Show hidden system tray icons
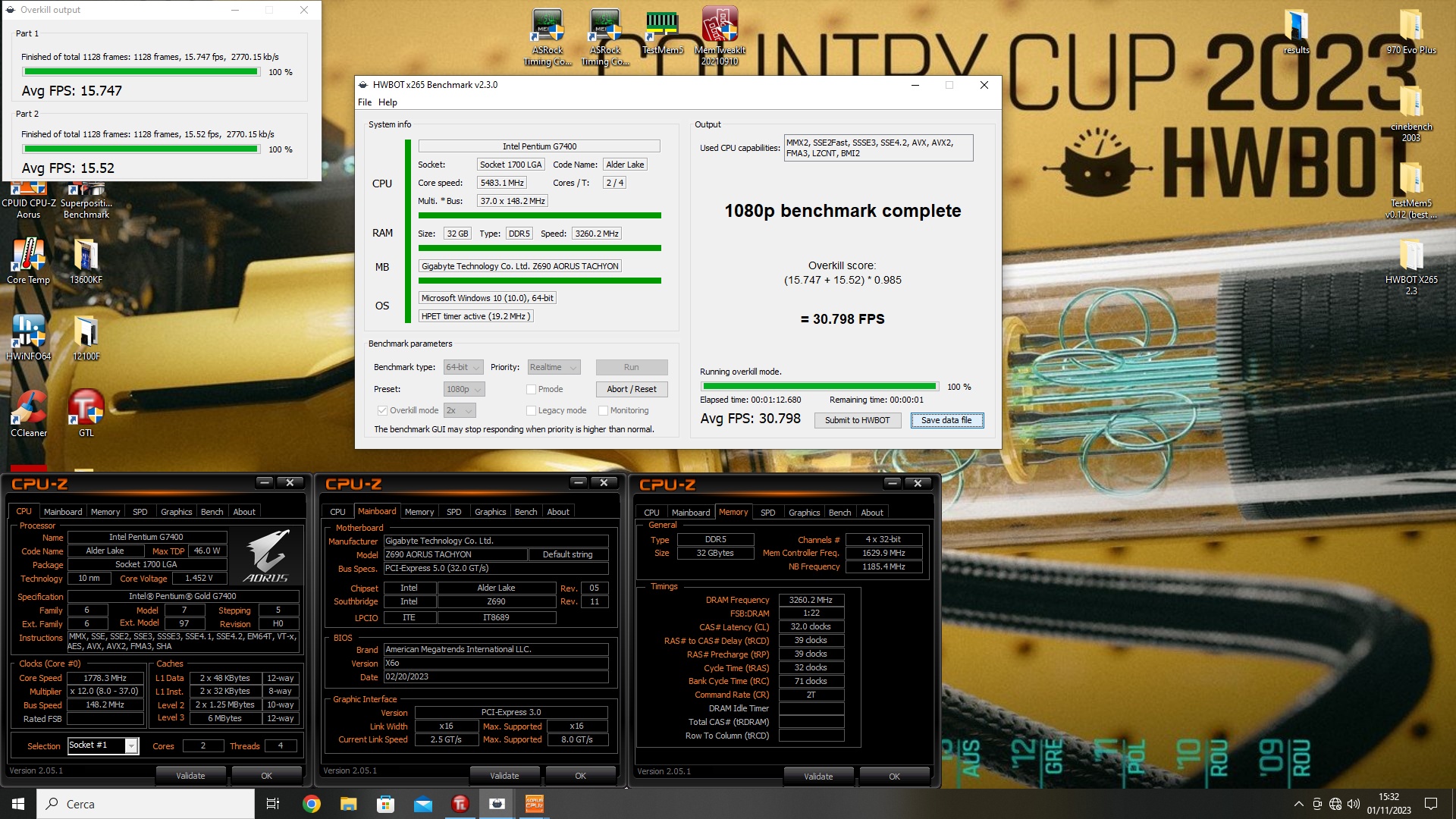Screen dimensions: 1456x819 click(x=1298, y=804)
